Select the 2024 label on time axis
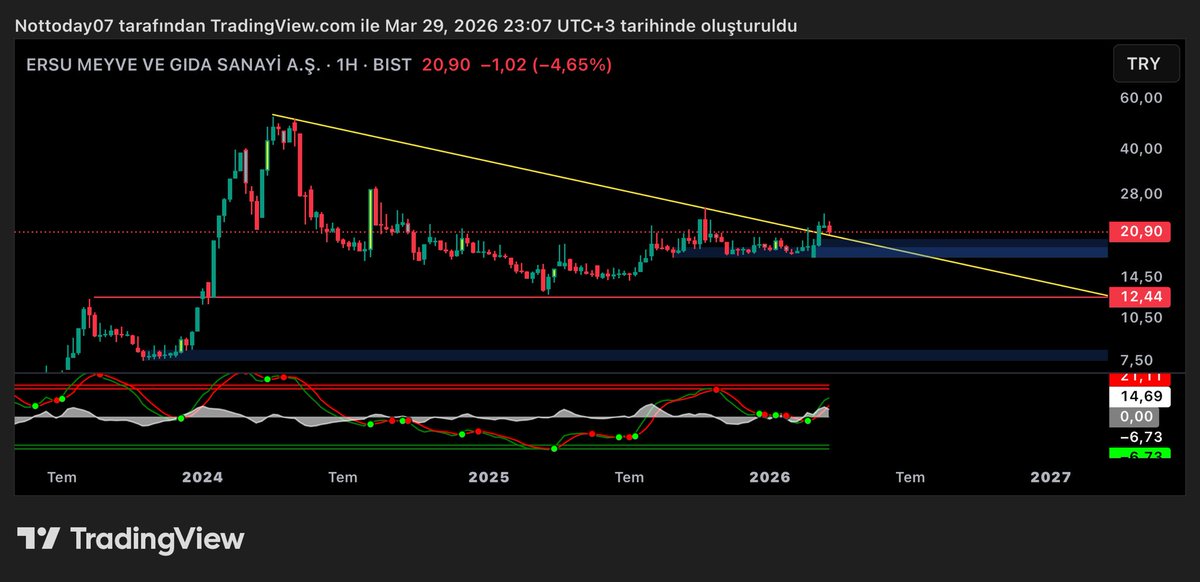The image size is (1200, 582). click(x=203, y=477)
